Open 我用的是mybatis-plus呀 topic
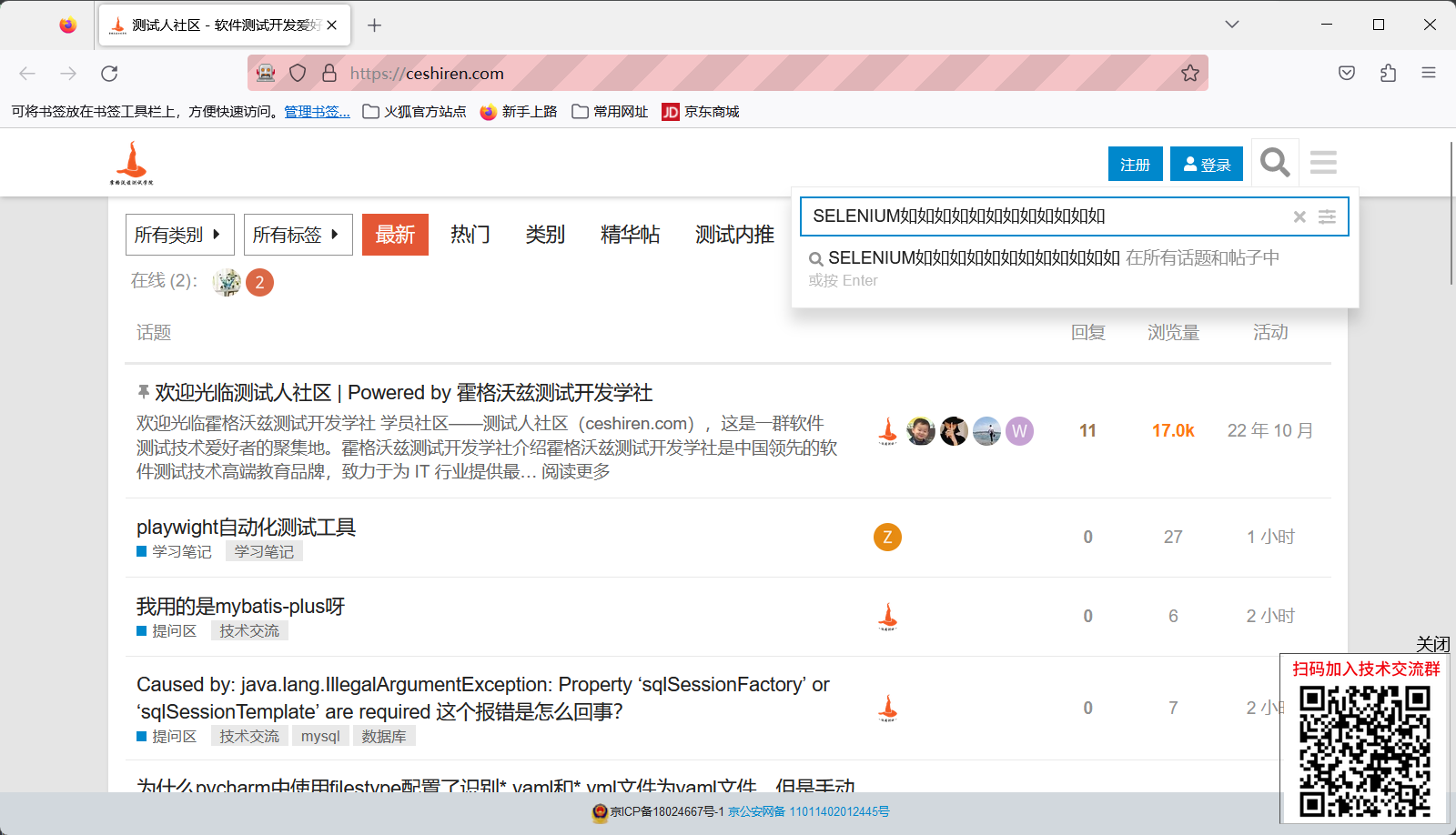The image size is (1456, 835). coord(240,607)
